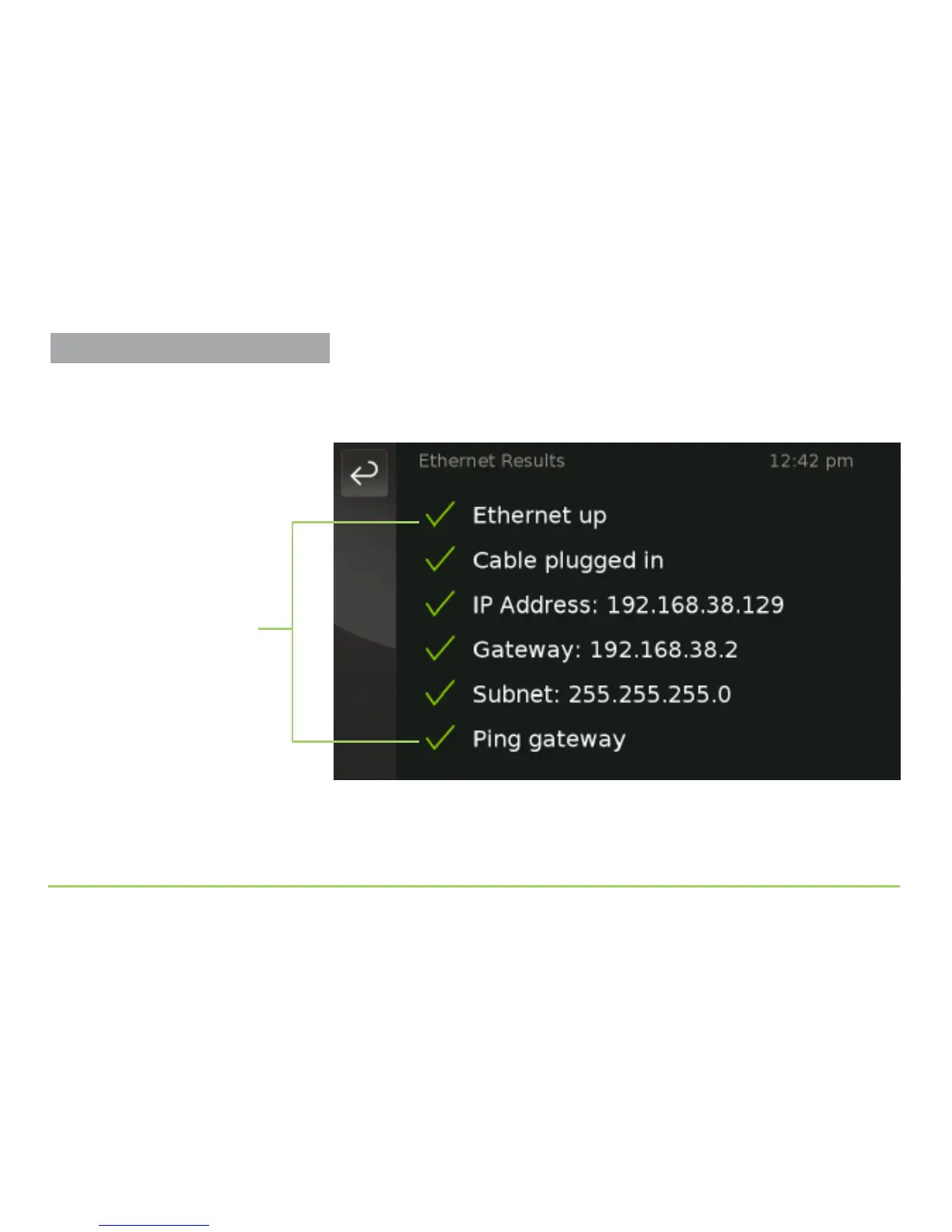Select the Ping gateway result row
Image resolution: width=952 pixels, height=1232 pixels.
(548, 740)
